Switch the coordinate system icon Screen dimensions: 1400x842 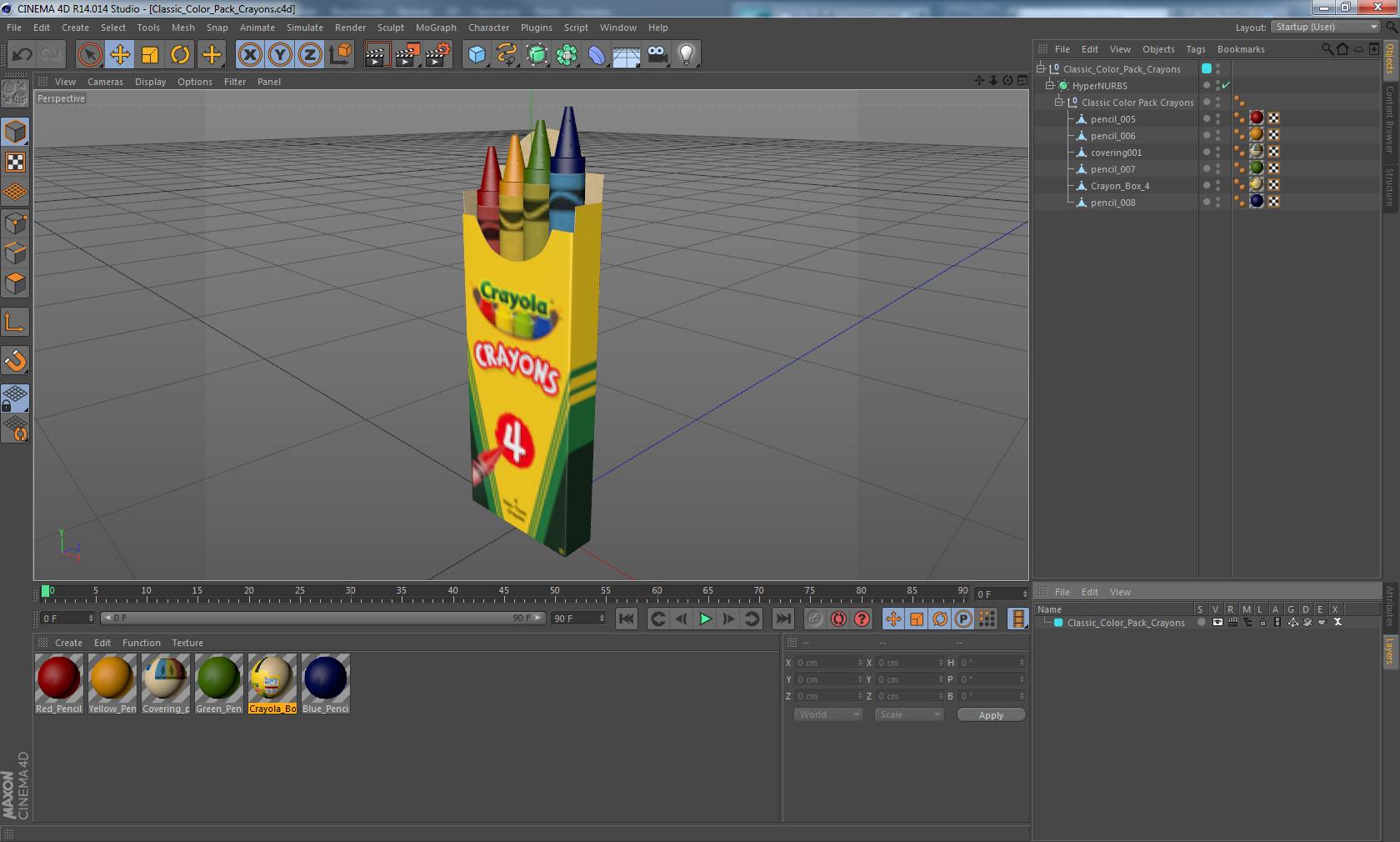click(340, 55)
